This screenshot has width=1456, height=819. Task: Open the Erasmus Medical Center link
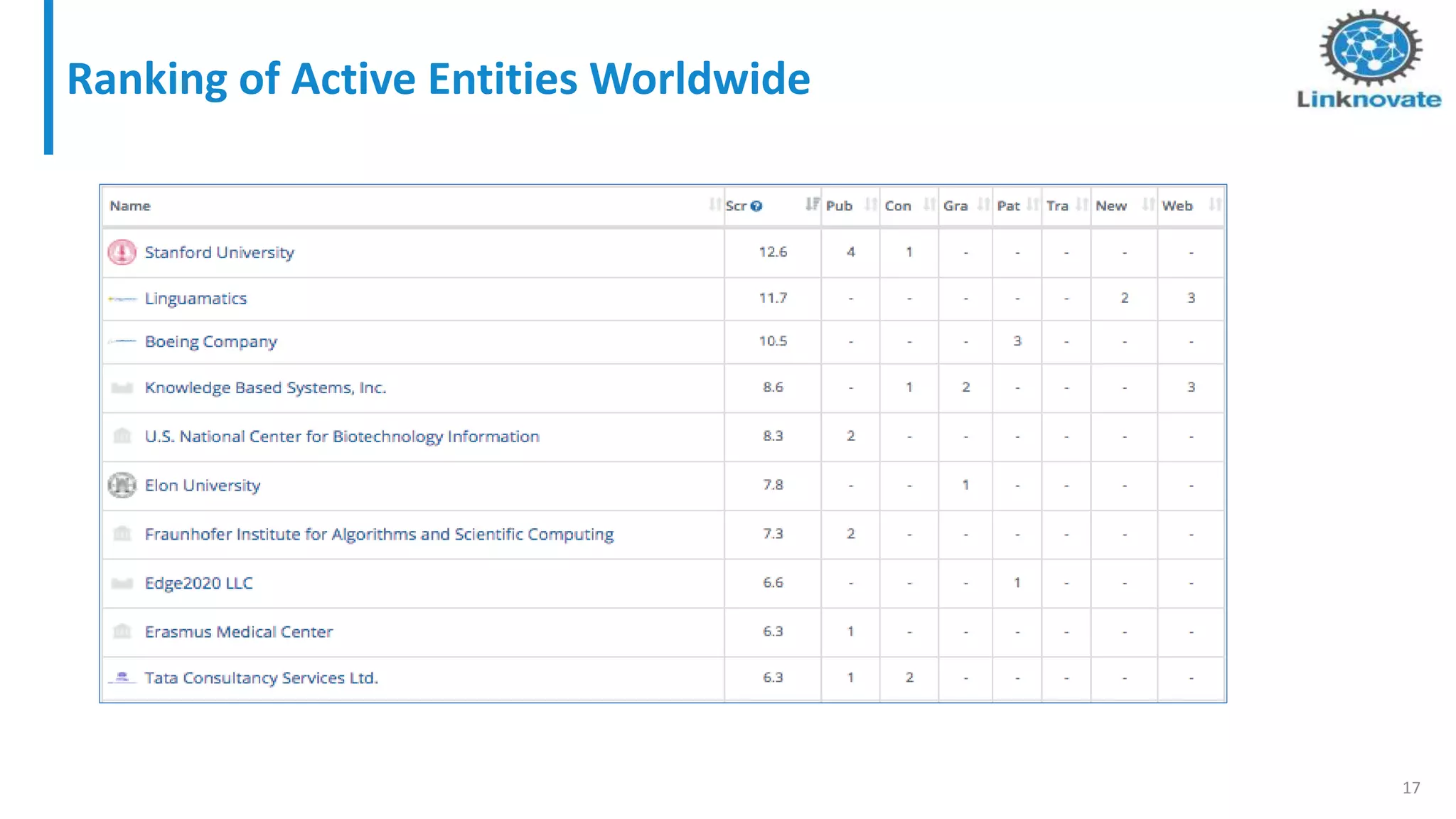click(239, 632)
